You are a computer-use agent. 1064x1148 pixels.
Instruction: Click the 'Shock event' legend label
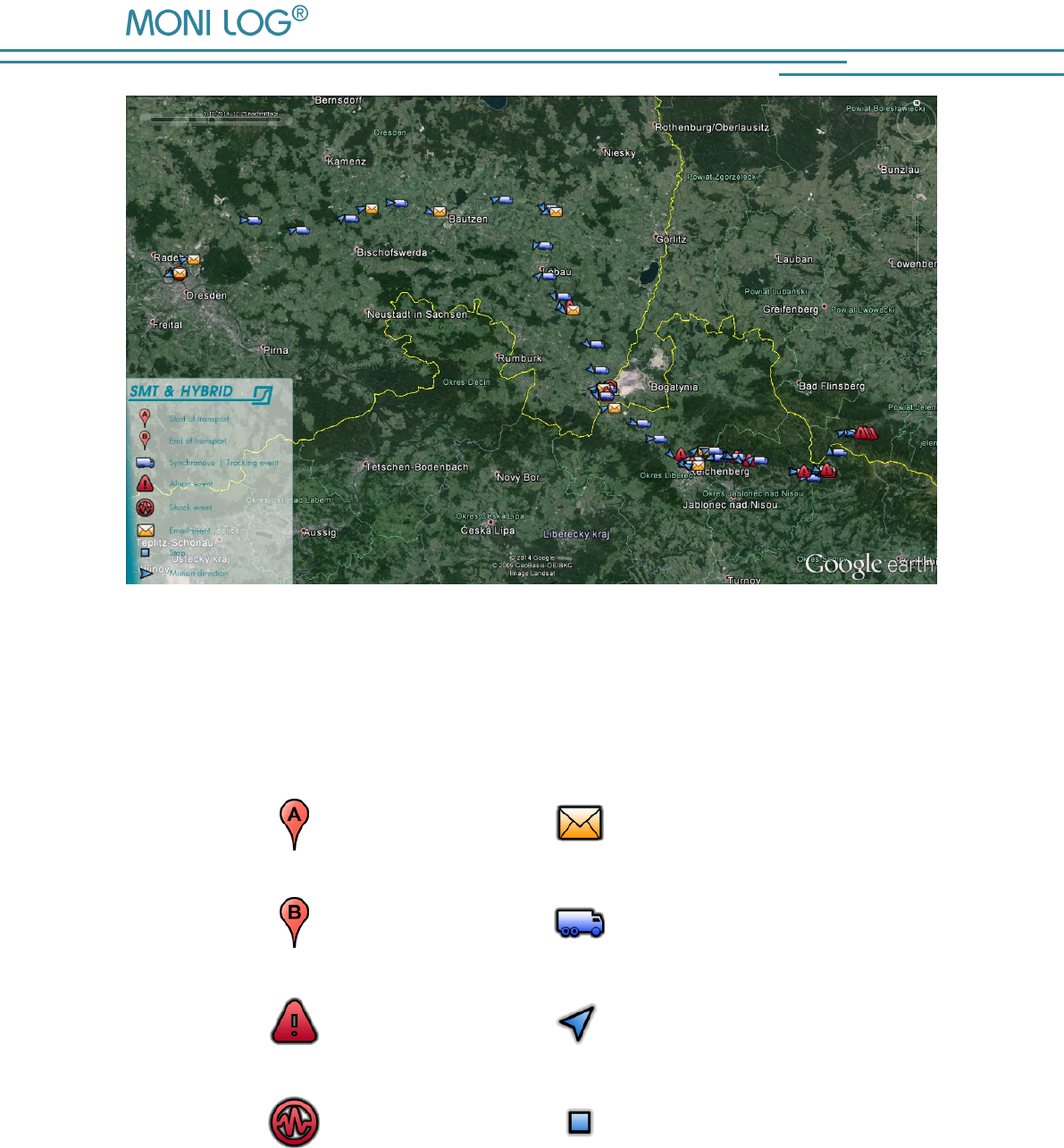click(x=191, y=507)
